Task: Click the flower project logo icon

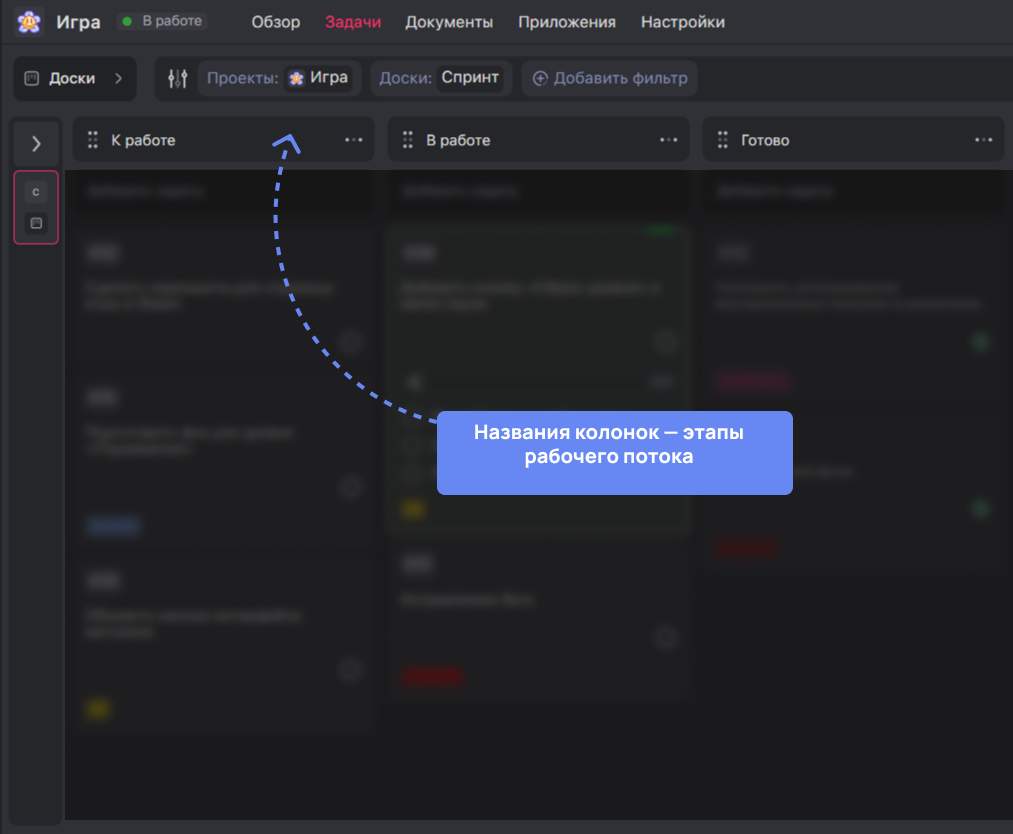Action: point(29,22)
